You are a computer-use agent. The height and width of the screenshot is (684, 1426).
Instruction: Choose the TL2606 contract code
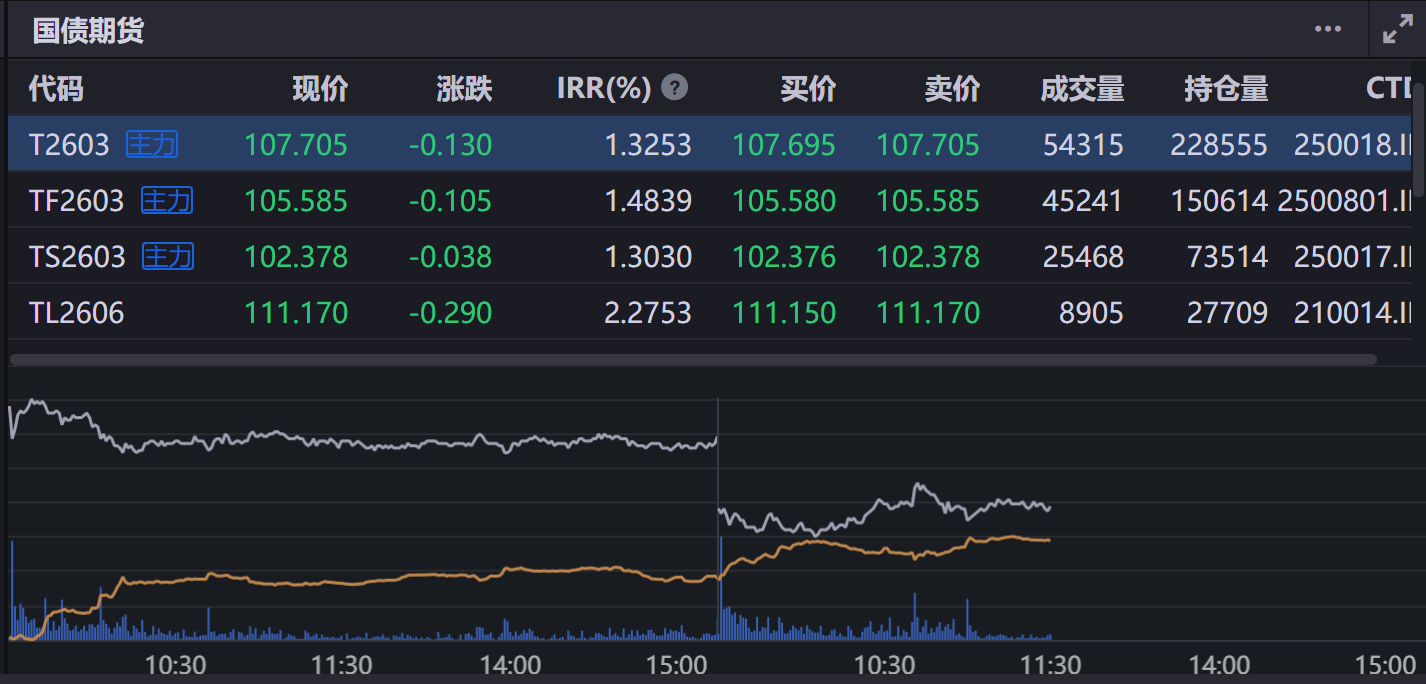[x=77, y=313]
